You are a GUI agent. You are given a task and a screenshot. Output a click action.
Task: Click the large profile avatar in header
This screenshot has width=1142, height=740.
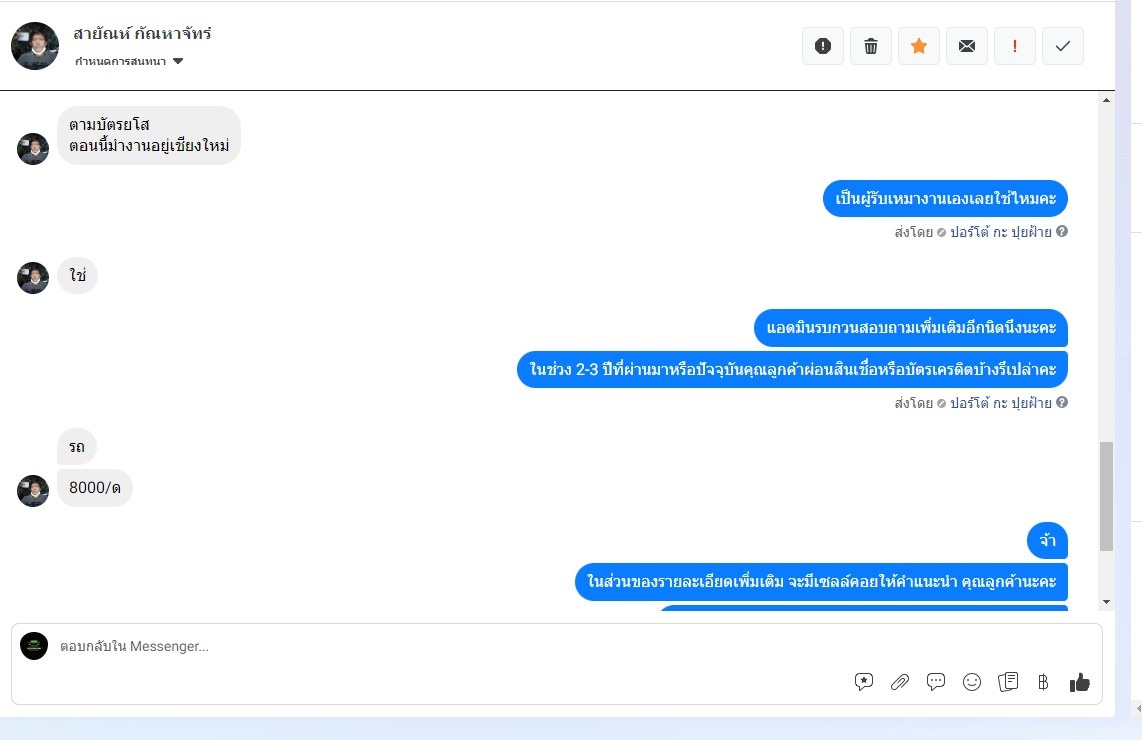coord(35,46)
